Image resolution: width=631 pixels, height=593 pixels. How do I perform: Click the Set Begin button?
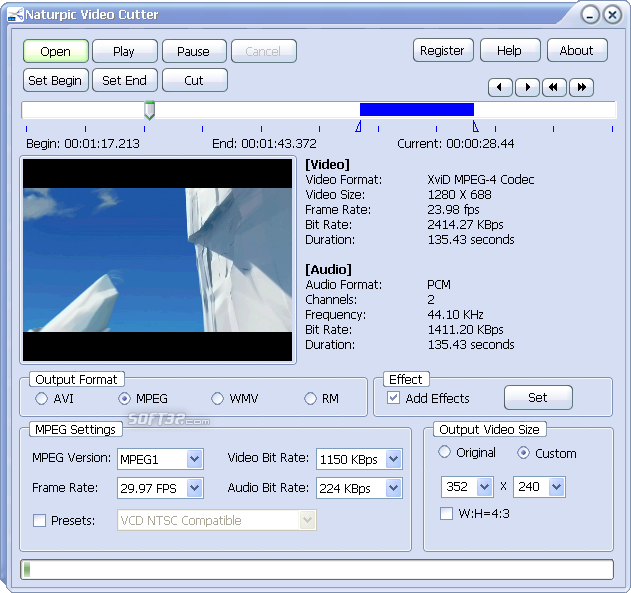[x=56, y=80]
